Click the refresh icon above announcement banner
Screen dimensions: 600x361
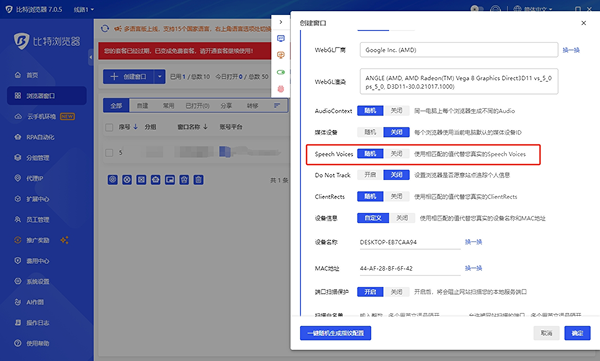pos(105,29)
